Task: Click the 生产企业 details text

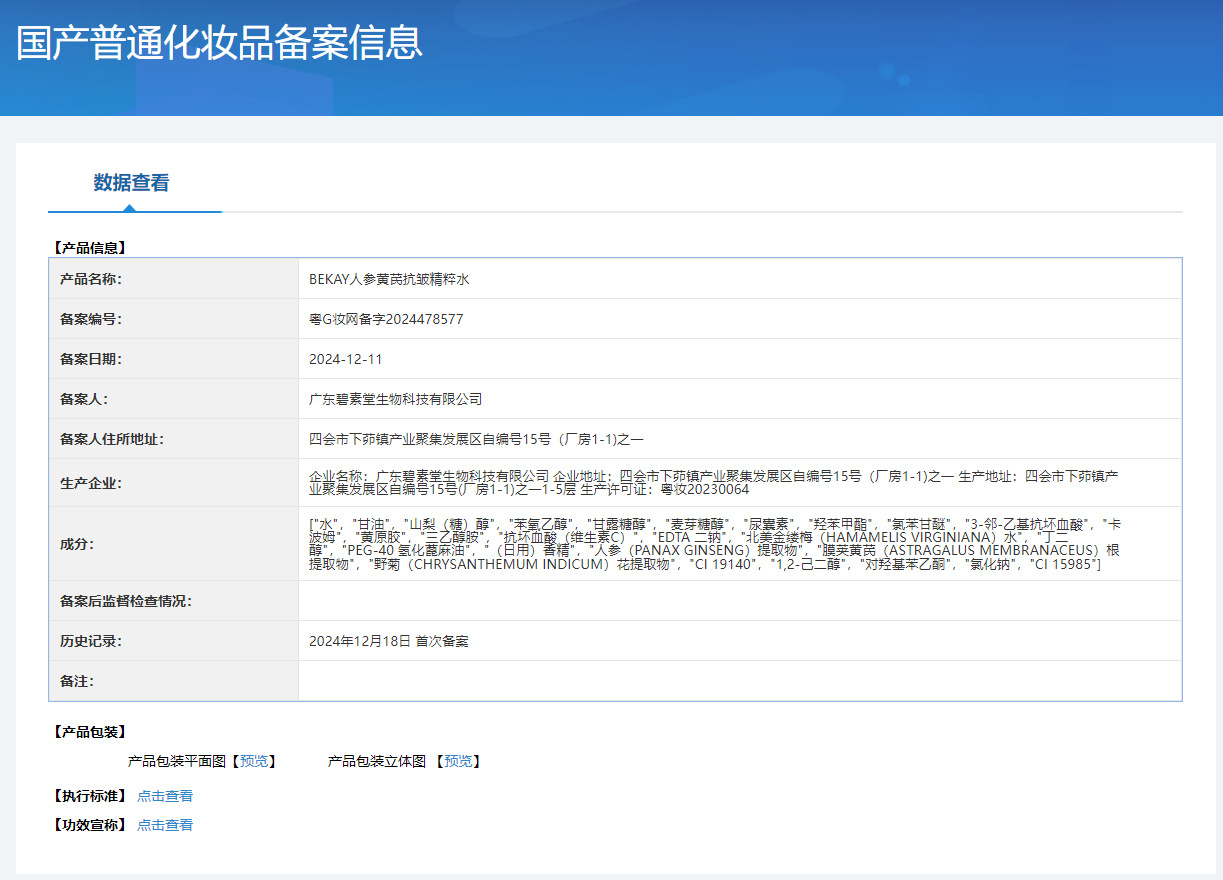Action: click(713, 483)
